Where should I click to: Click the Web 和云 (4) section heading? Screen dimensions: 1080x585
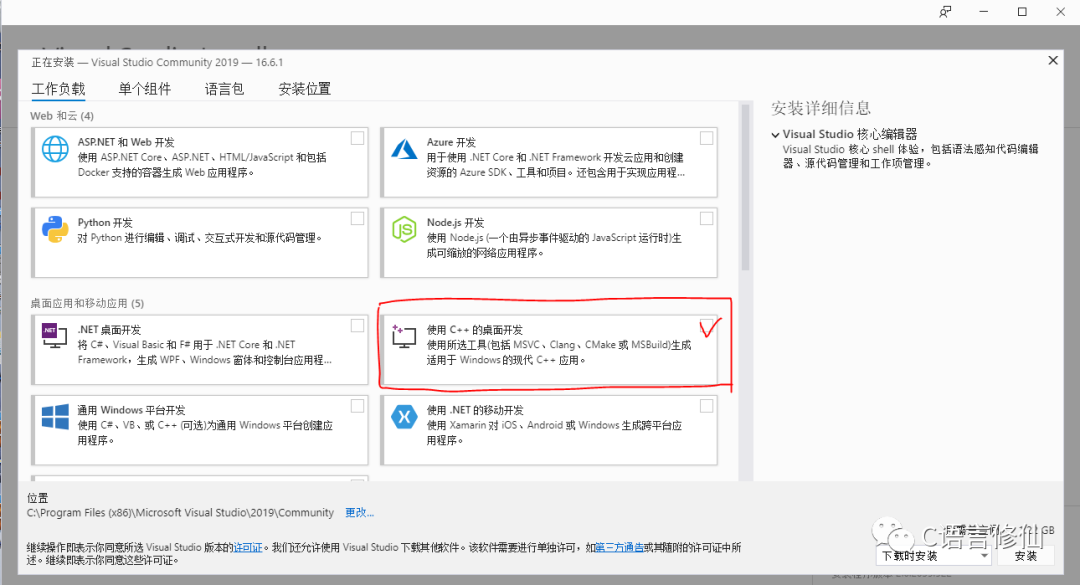pyautogui.click(x=62, y=116)
